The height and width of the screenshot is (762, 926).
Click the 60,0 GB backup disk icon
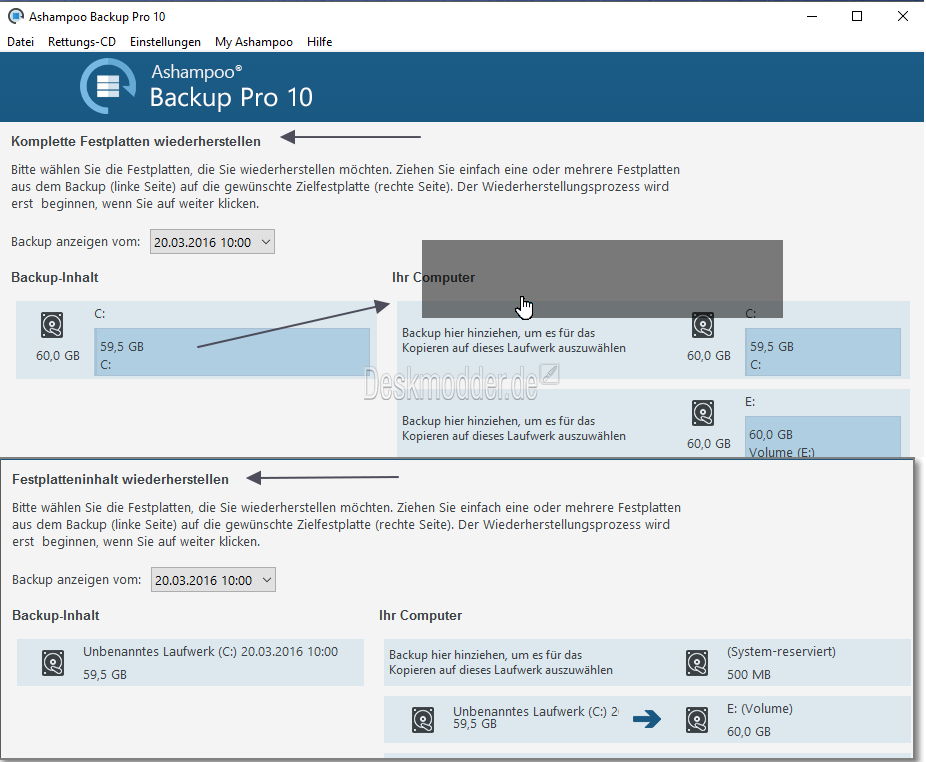52,325
